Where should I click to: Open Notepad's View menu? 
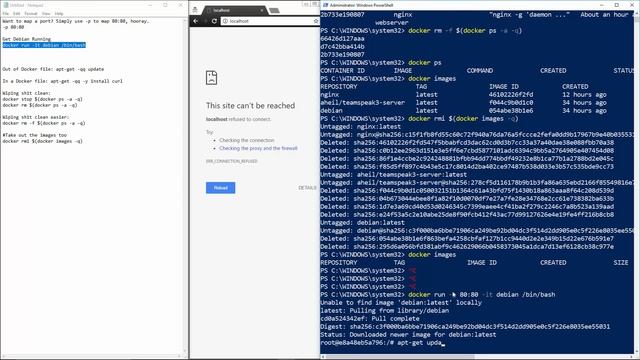pos(46,13)
